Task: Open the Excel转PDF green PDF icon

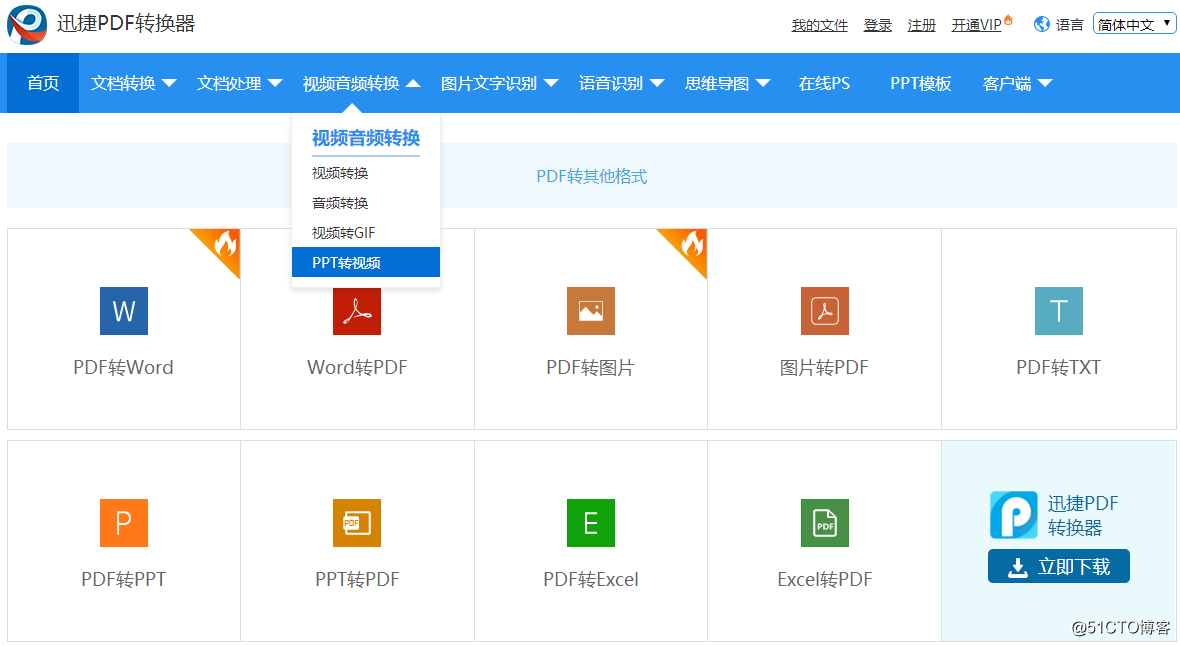Action: [x=825, y=523]
